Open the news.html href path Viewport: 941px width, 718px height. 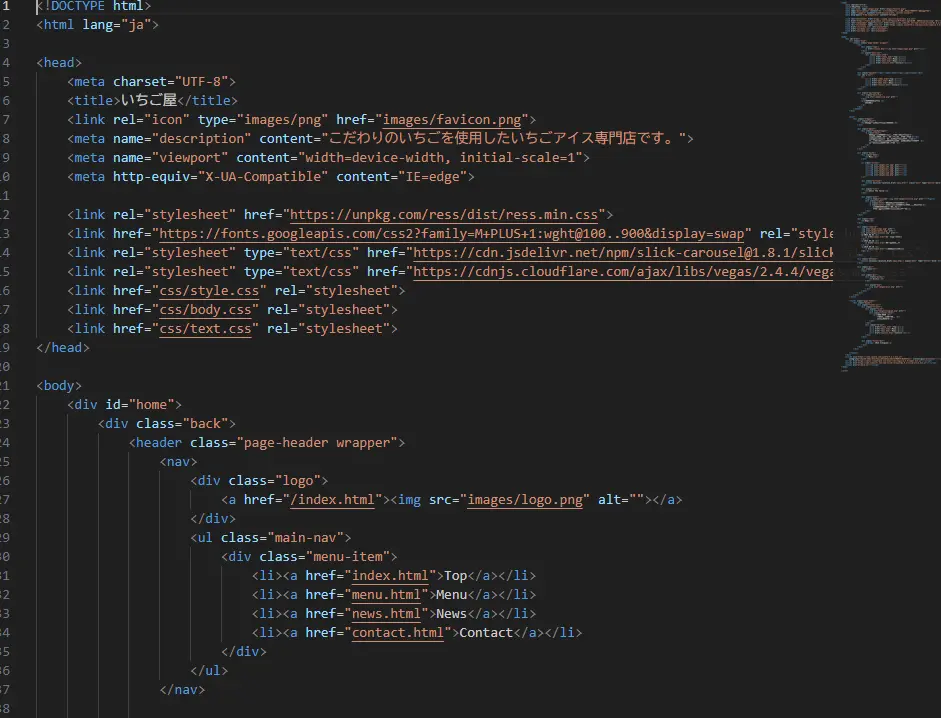(387, 613)
